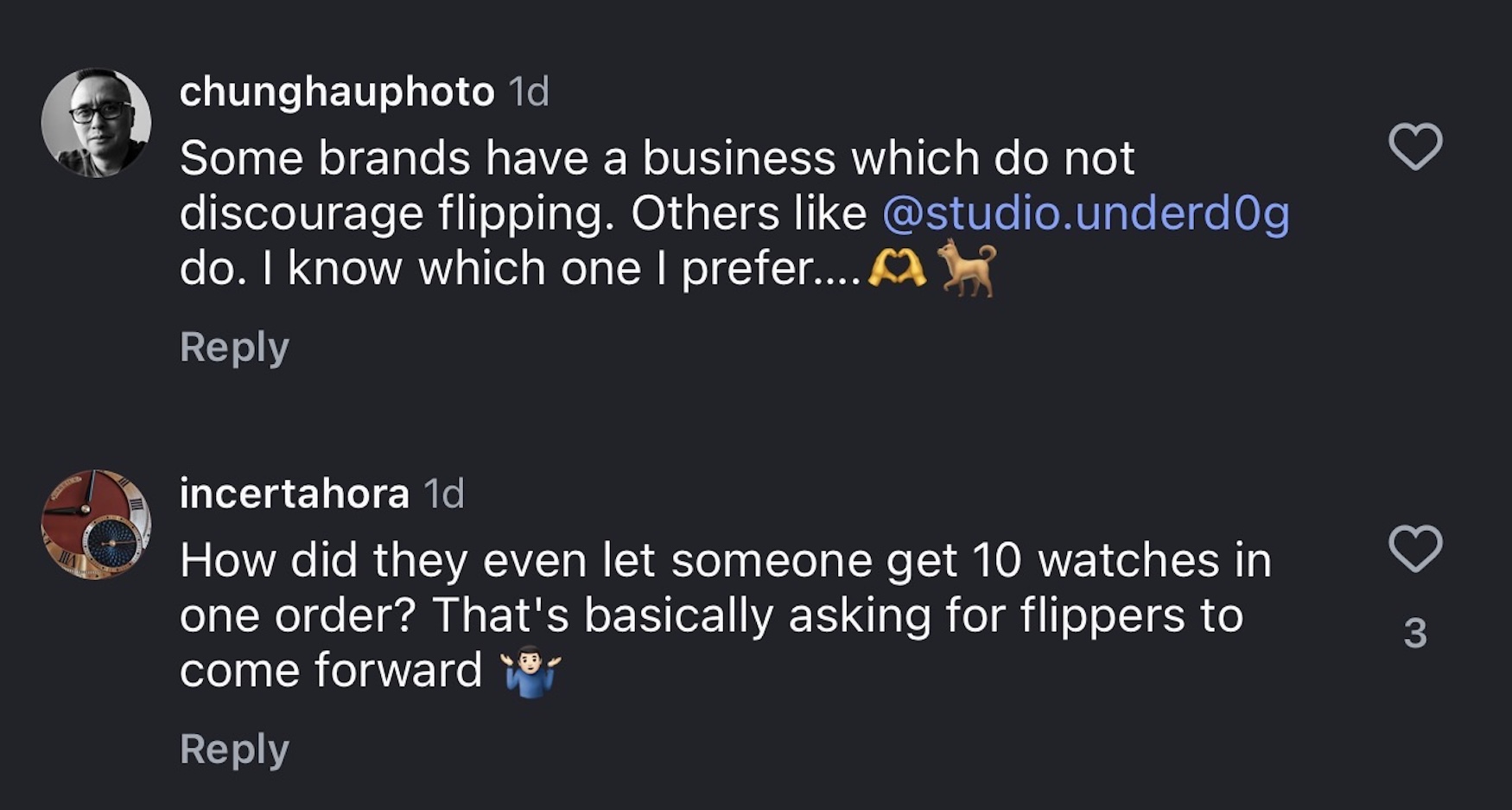The width and height of the screenshot is (1512, 810).
Task: Click the words "come forward"
Action: pyautogui.click(x=330, y=671)
